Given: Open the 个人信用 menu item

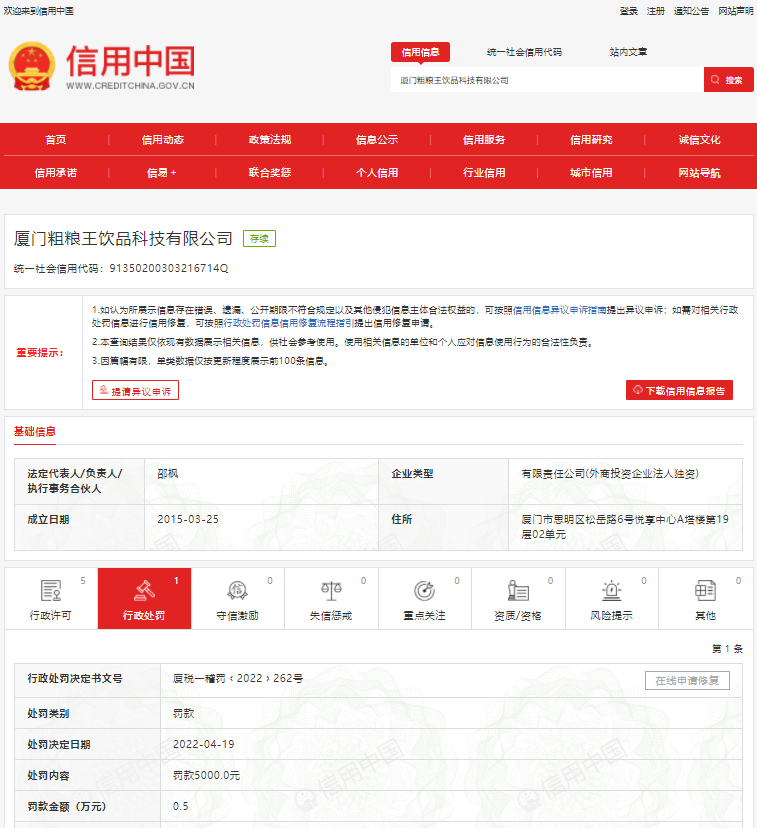Looking at the screenshot, I should tap(377, 173).
